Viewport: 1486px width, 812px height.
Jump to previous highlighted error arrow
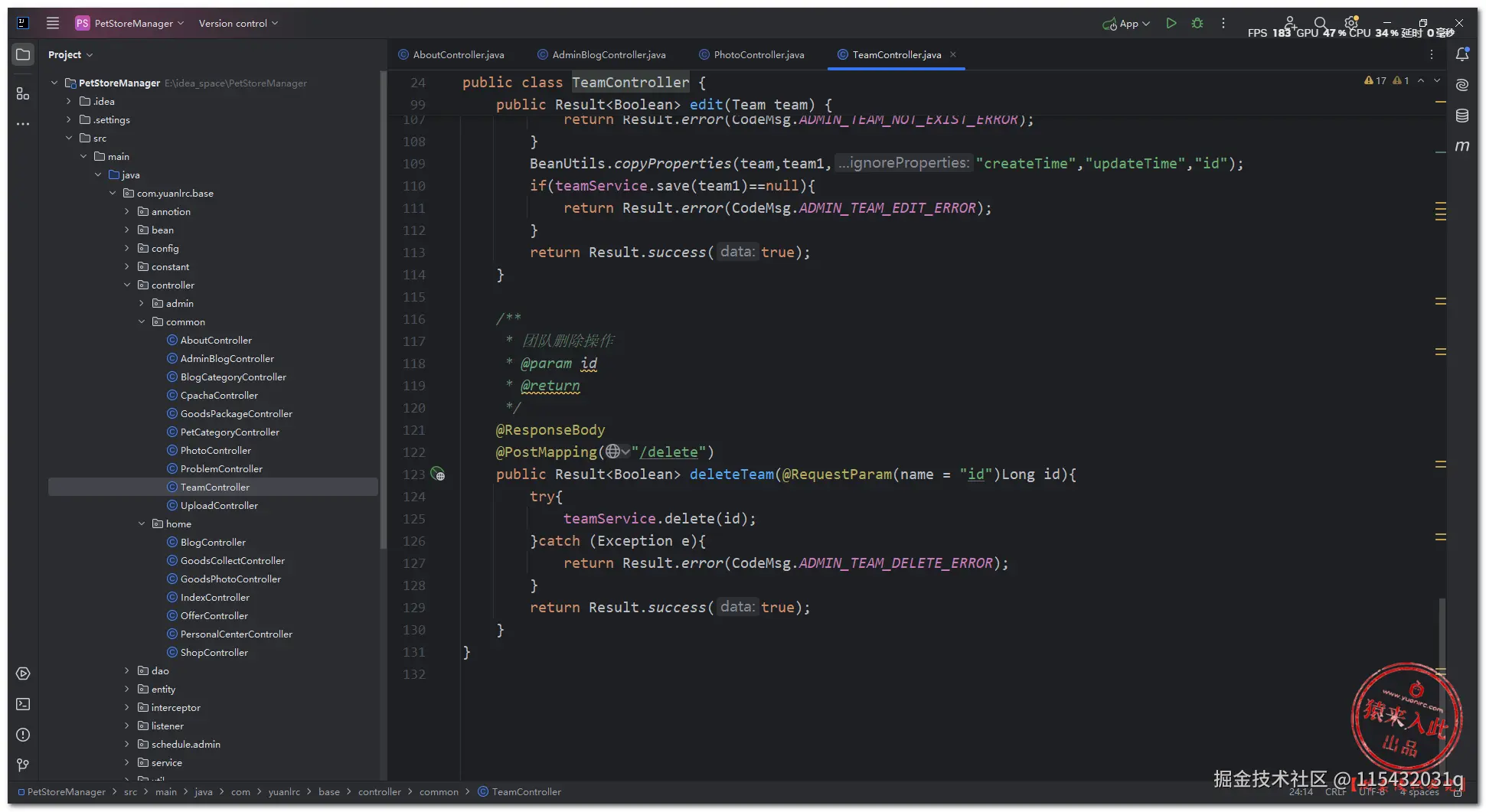tap(1421, 80)
